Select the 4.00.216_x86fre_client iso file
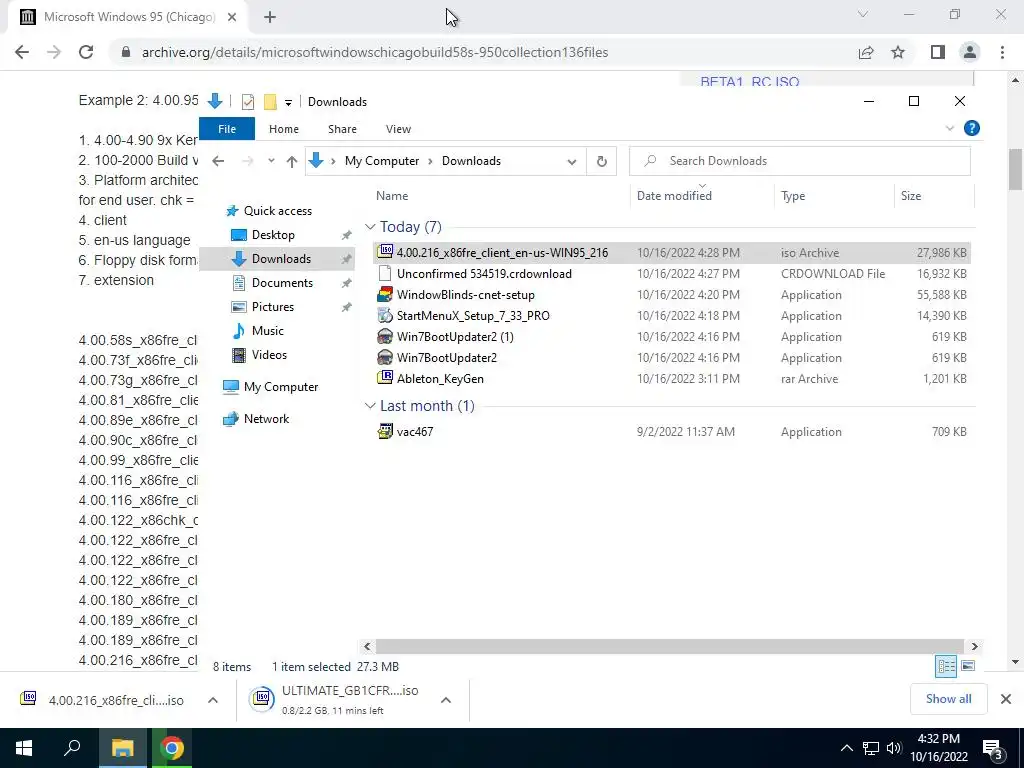1024x768 pixels. click(671, 253)
